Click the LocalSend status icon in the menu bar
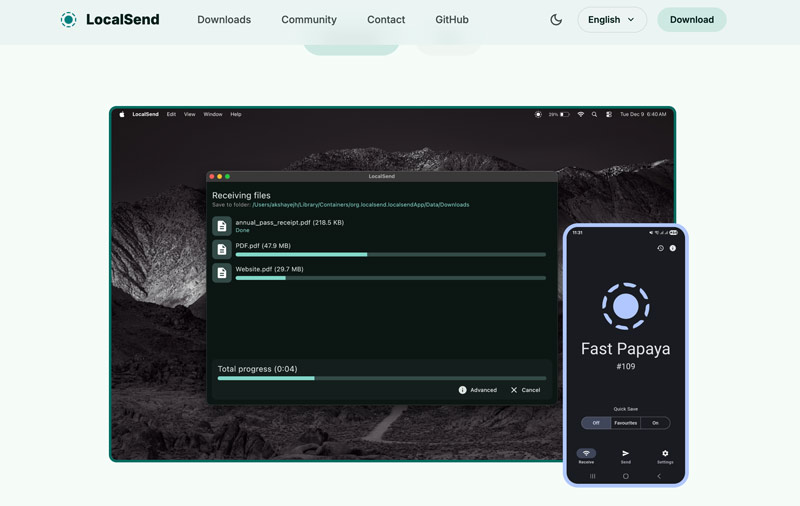Viewport: 800px width, 506px height. [x=538, y=114]
